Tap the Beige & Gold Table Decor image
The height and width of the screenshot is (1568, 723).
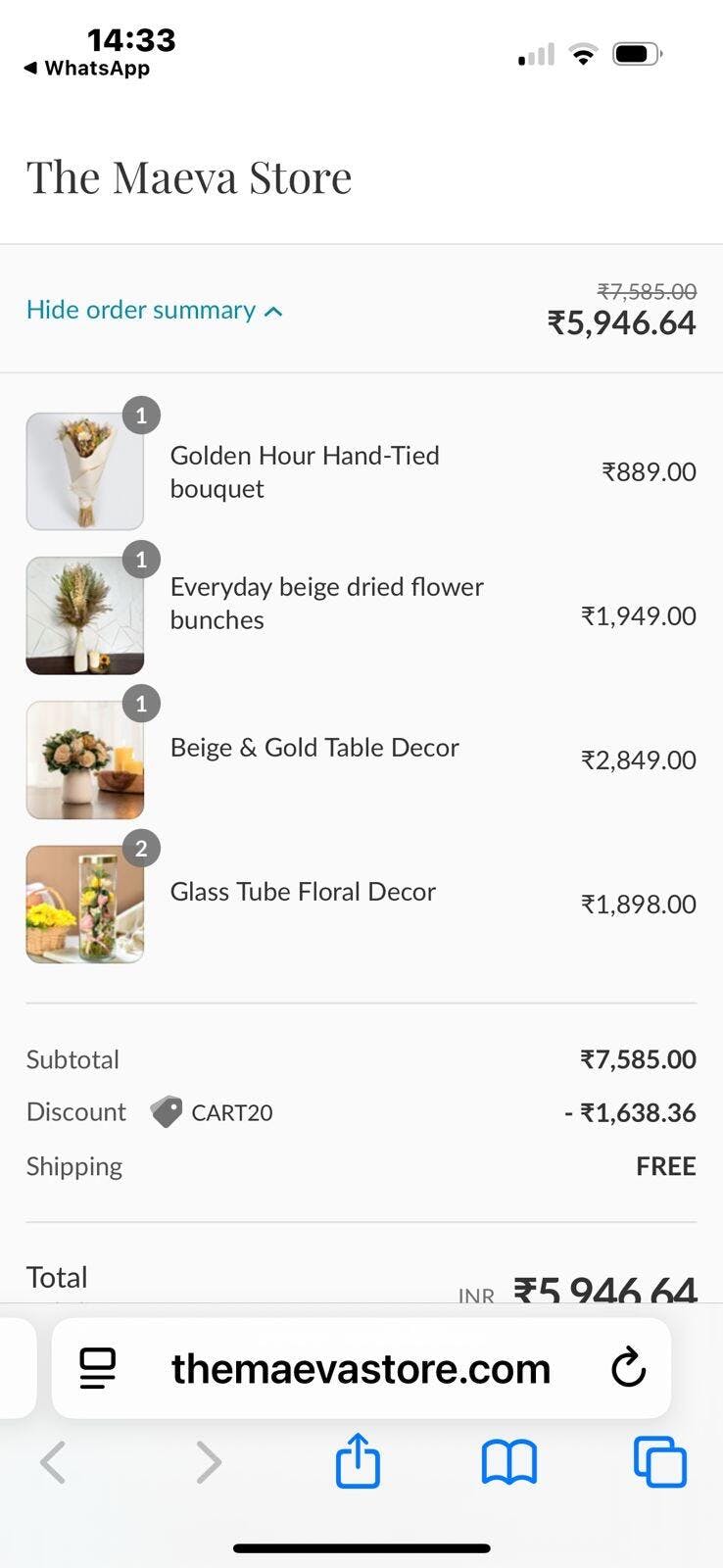click(x=85, y=759)
